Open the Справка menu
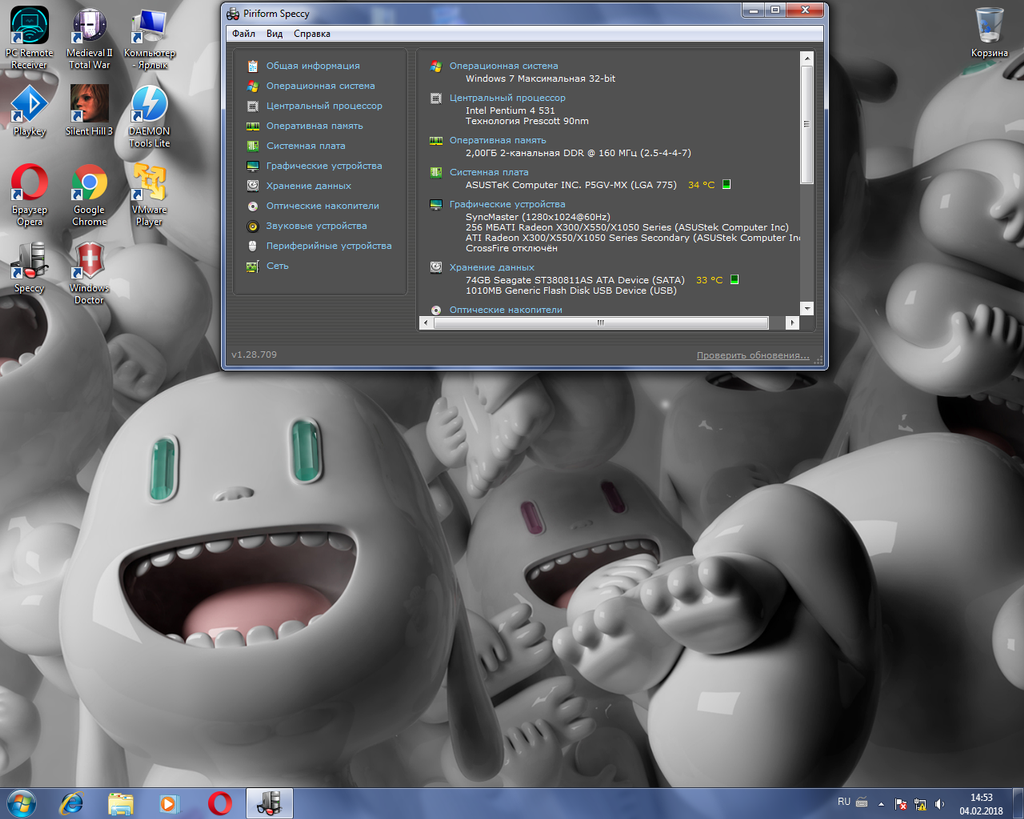 click(x=312, y=34)
